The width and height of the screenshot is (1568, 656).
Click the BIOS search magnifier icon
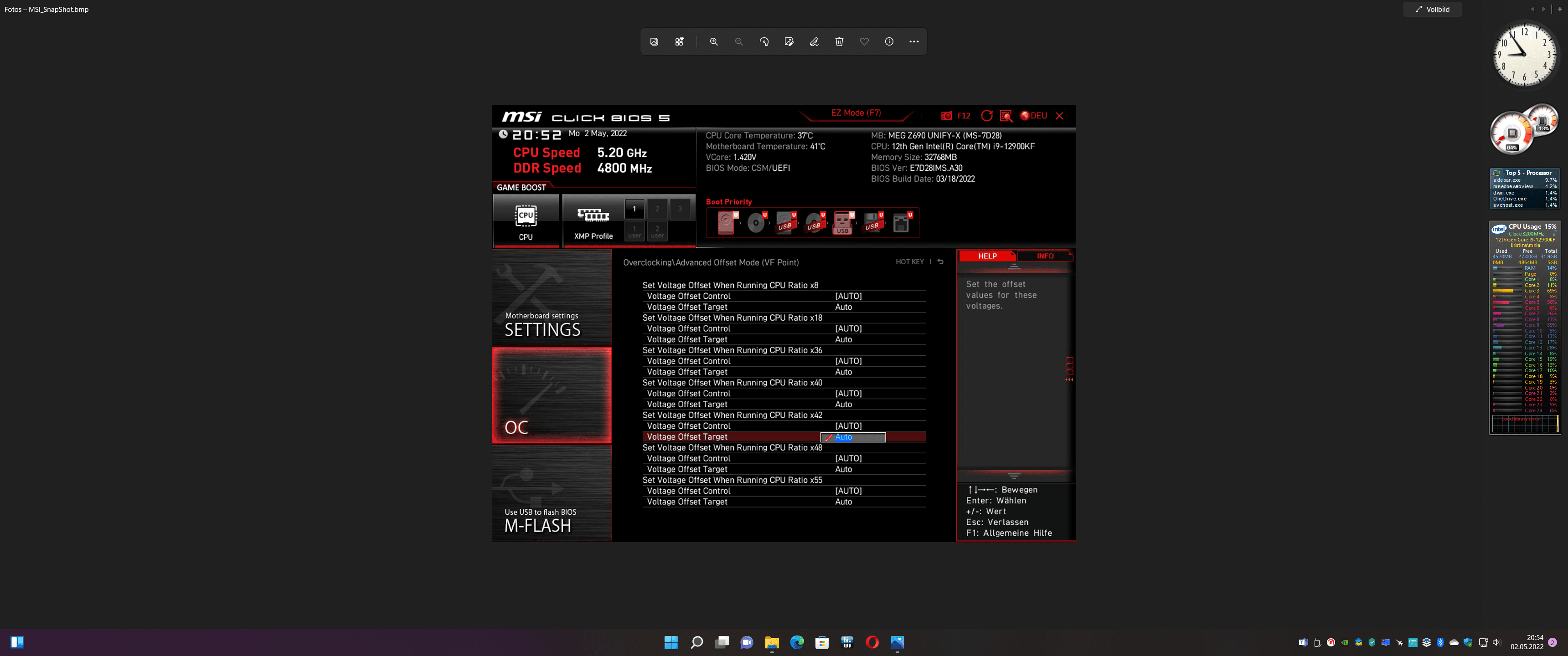pyautogui.click(x=1006, y=116)
